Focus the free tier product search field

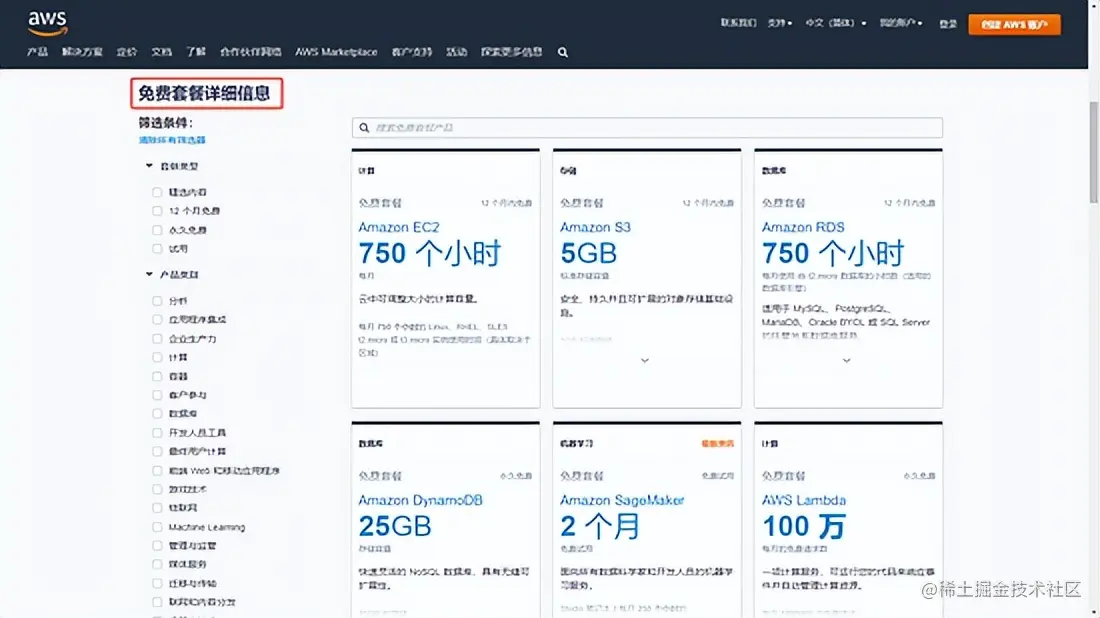click(x=647, y=128)
